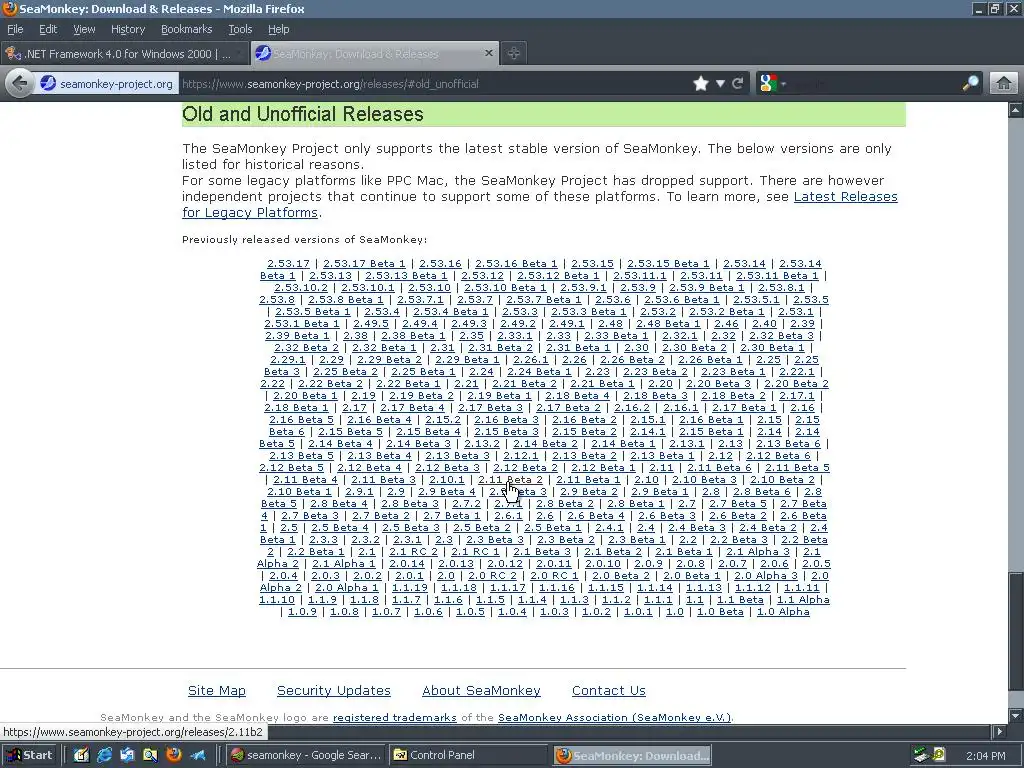Launch Firefox from the quick launch bar
This screenshot has width=1024, height=768.
click(174, 755)
